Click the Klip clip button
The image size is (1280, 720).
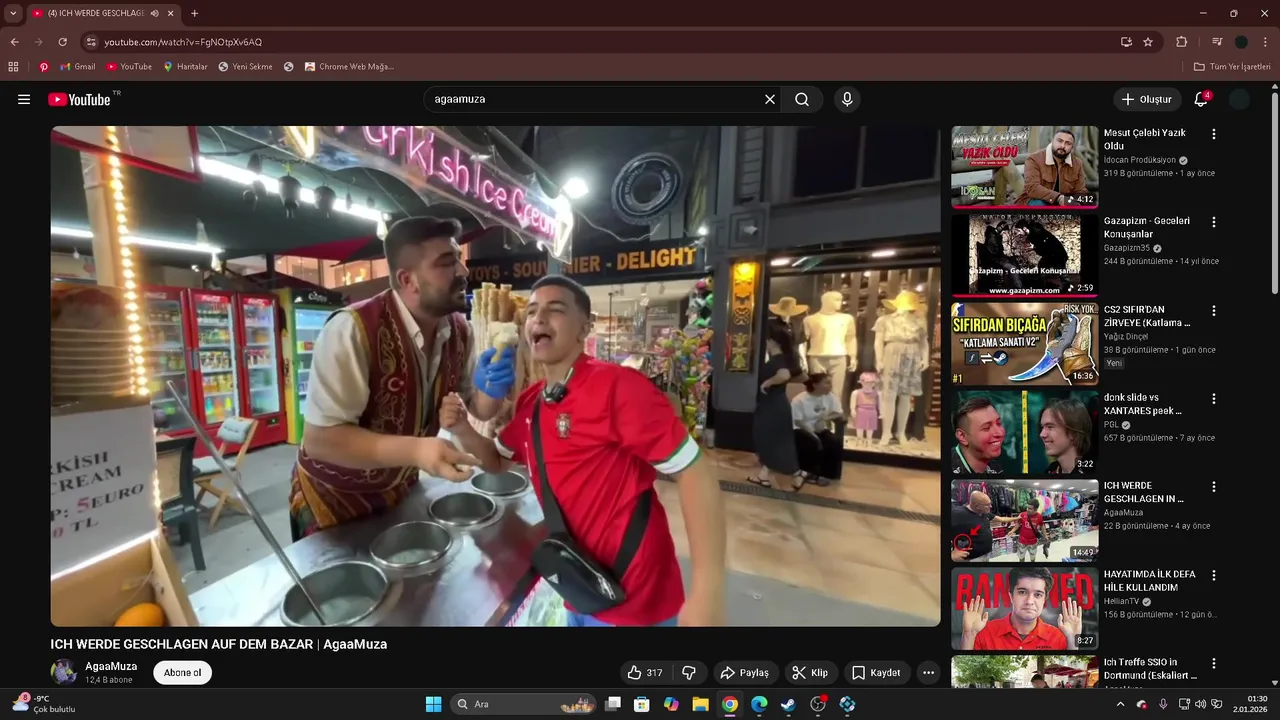pyautogui.click(x=810, y=673)
